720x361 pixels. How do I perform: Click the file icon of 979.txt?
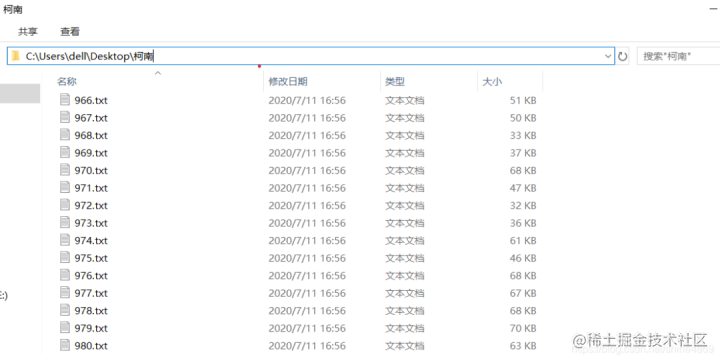click(65, 327)
